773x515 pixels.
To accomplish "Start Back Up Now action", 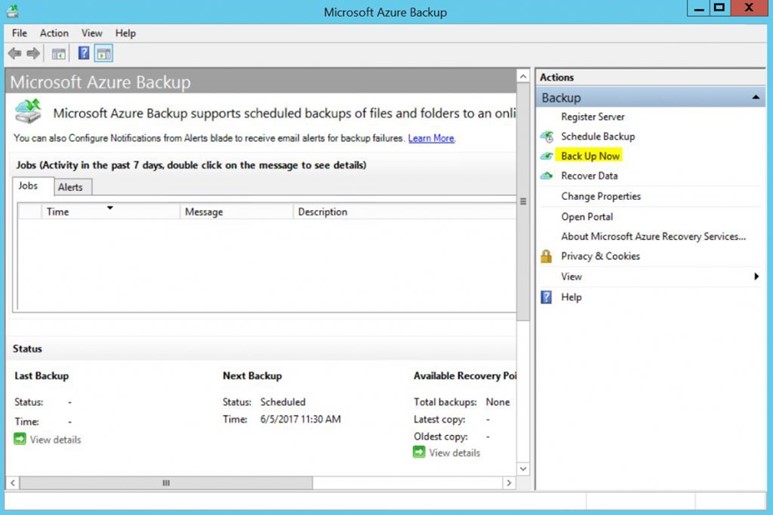I will [x=590, y=156].
